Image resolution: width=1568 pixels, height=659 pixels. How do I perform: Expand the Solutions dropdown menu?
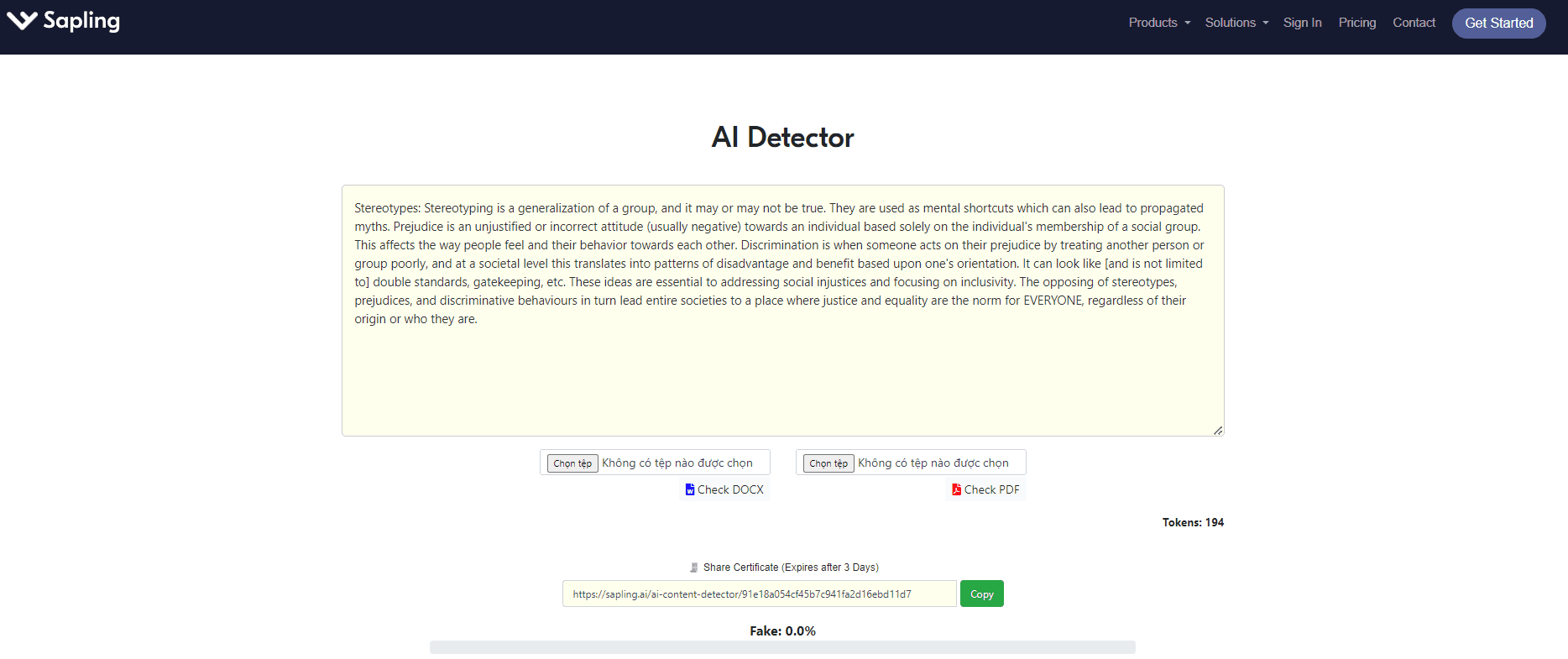(1236, 23)
